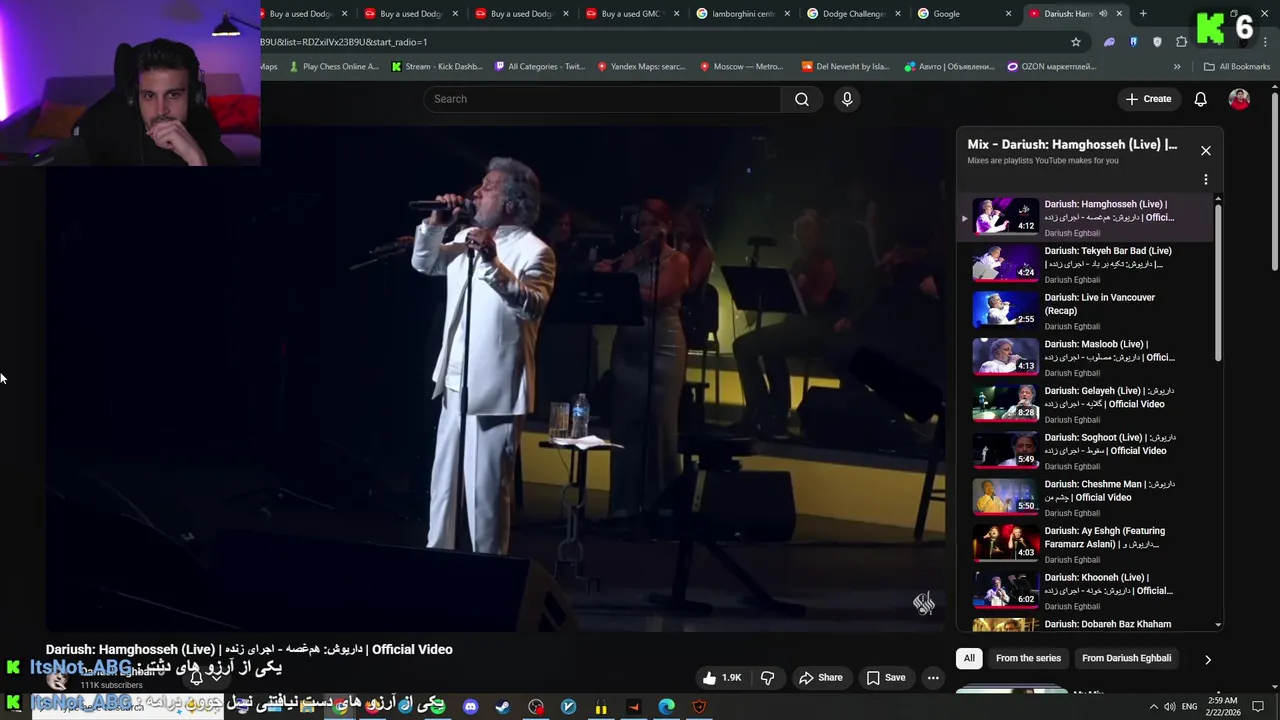1280x720 pixels.
Task: Close the Mix playlist panel
Action: [1206, 151]
